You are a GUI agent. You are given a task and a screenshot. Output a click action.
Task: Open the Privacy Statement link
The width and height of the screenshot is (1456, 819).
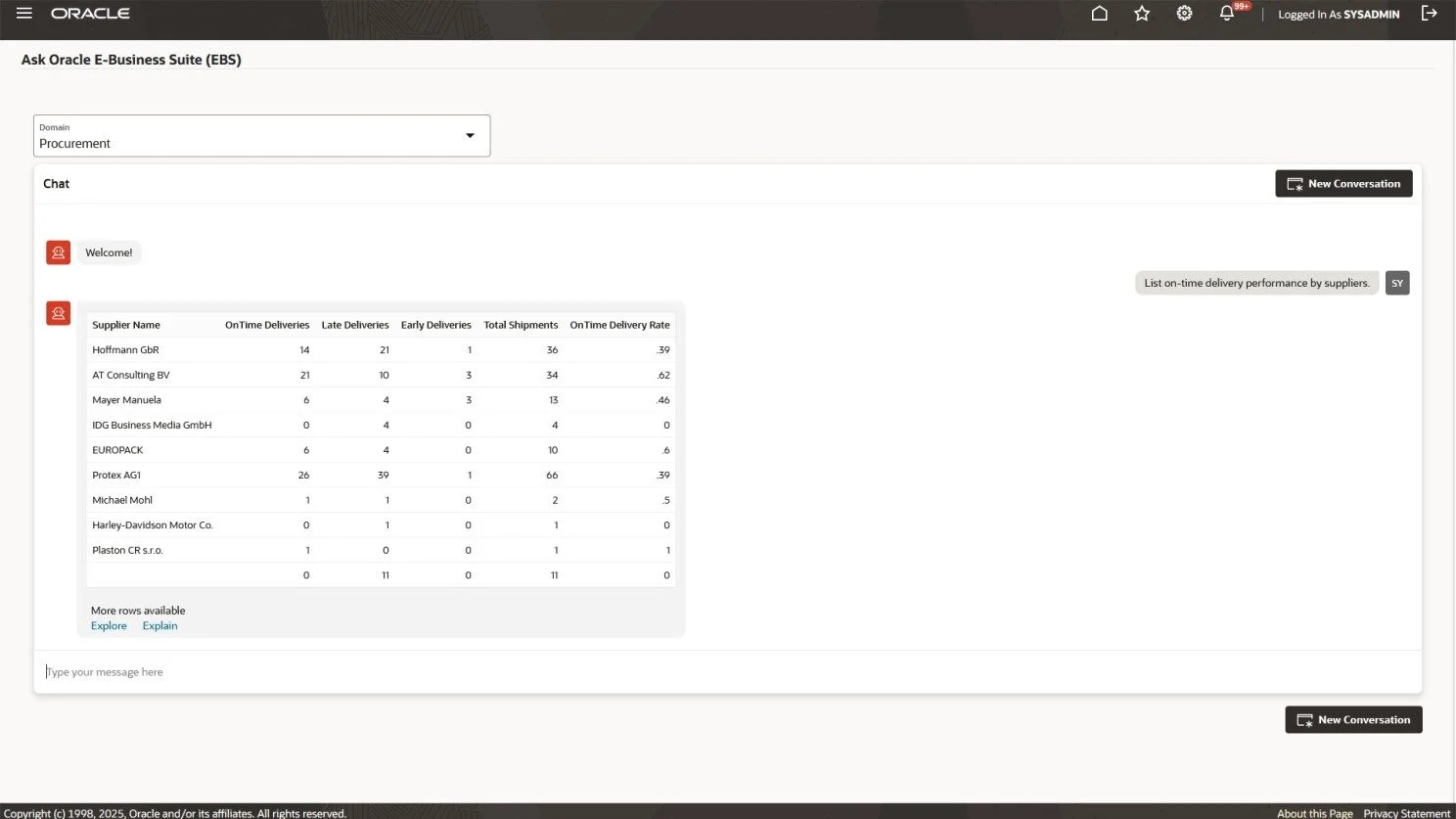1407,813
